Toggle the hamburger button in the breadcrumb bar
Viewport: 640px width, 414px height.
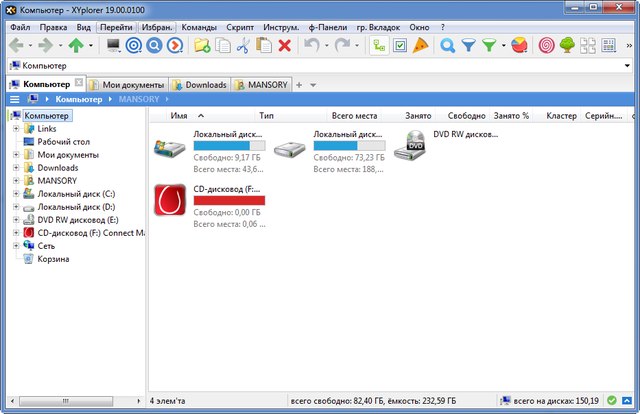pos(14,100)
